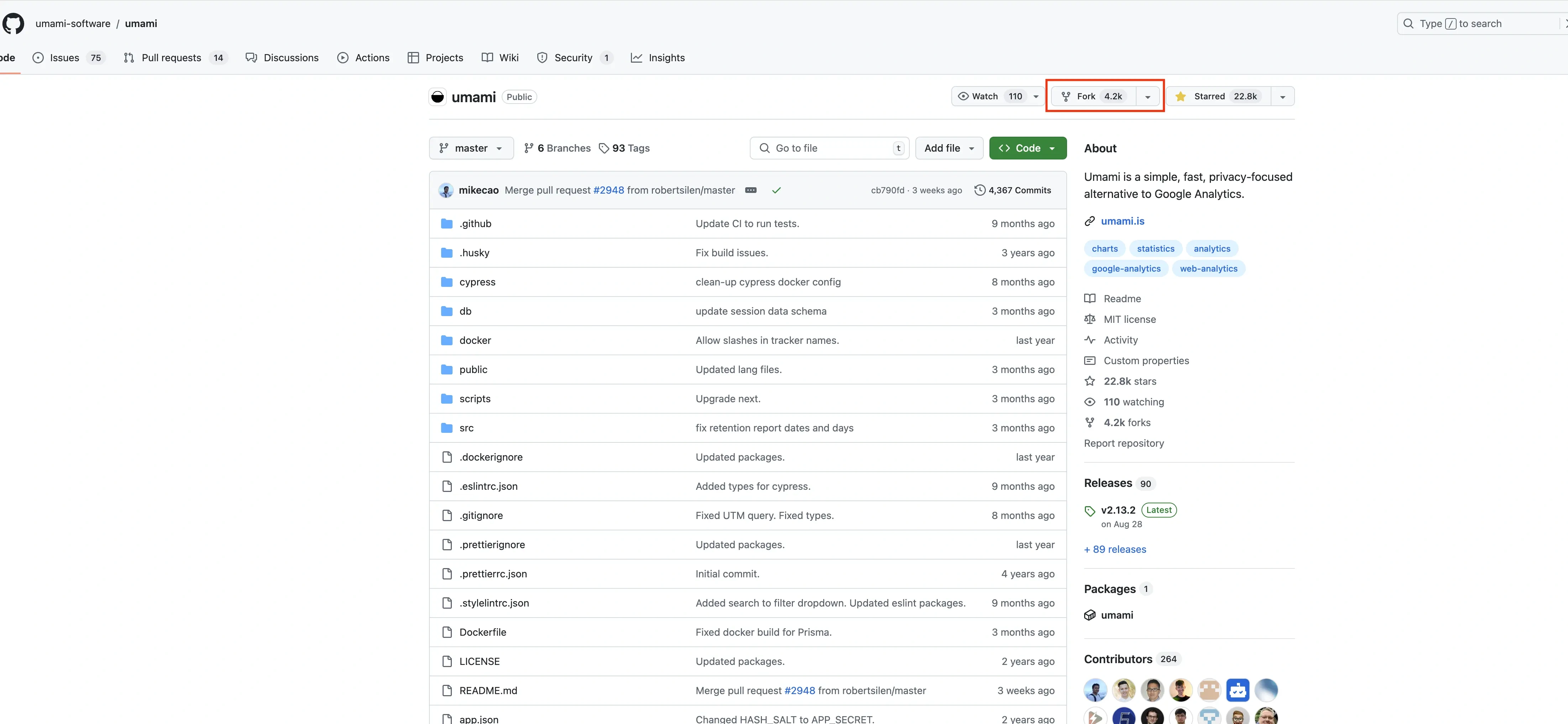The width and height of the screenshot is (1568, 724).
Task: Click the dependabot contributor avatar
Action: point(1238,690)
